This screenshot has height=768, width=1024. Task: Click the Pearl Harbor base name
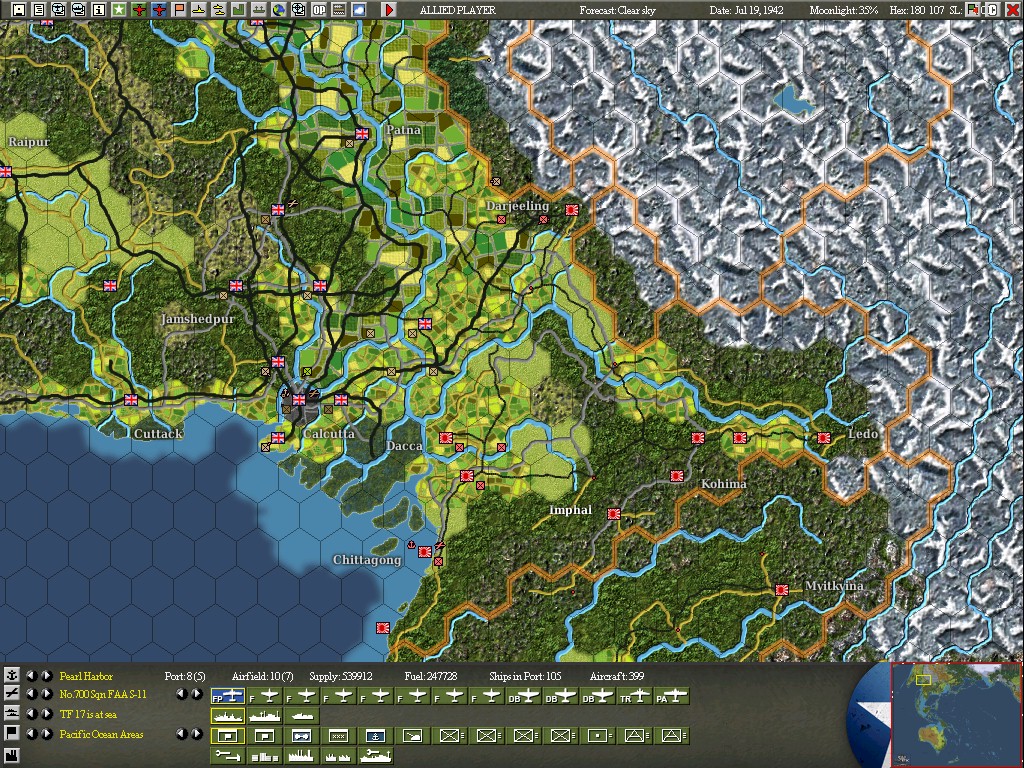click(x=86, y=676)
